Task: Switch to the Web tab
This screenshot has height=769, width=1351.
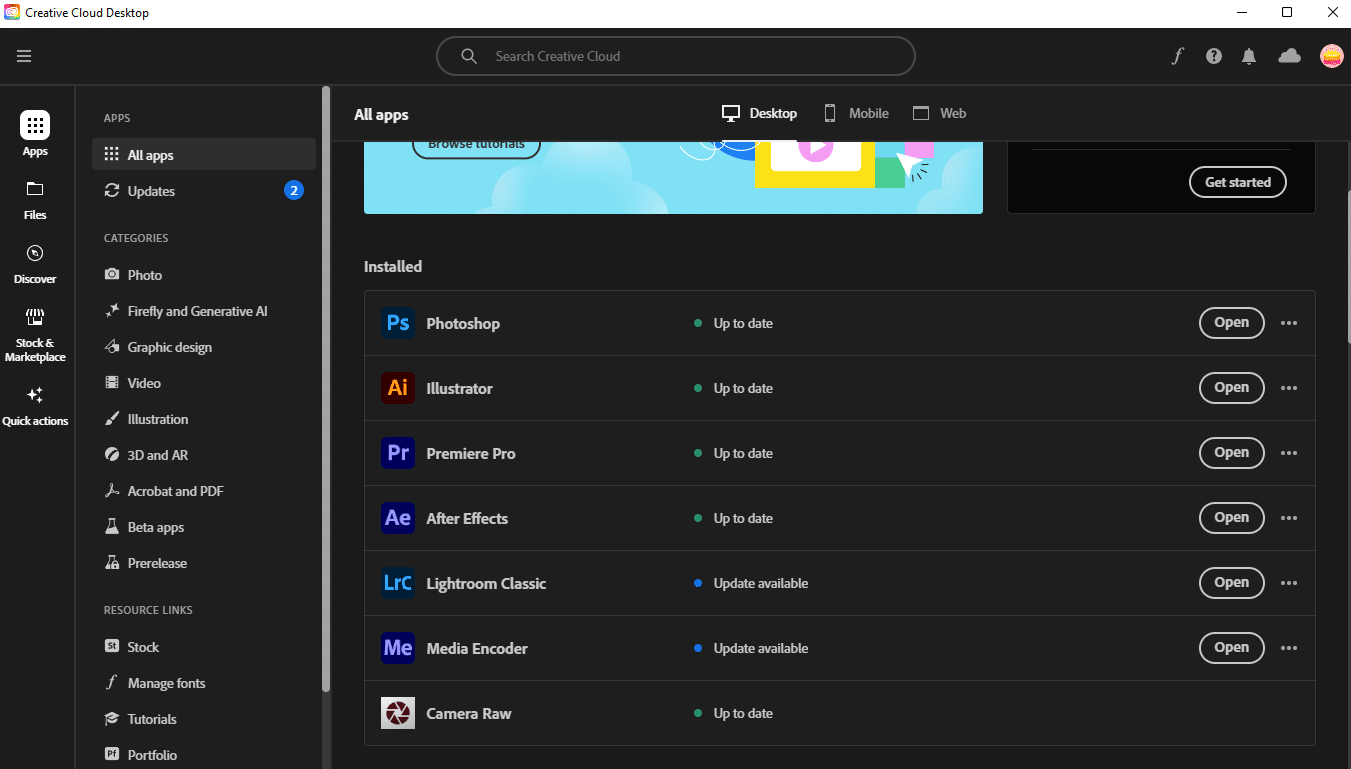Action: point(939,113)
